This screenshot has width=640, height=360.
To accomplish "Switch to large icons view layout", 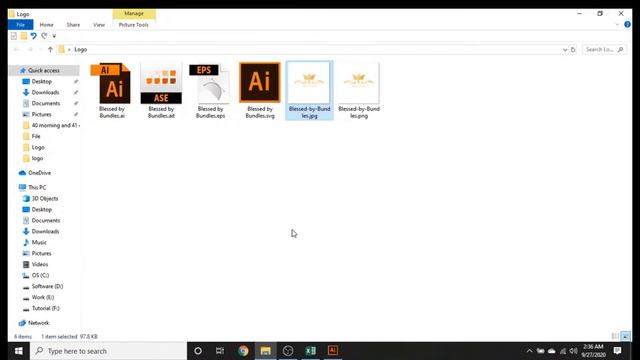I will (x=625, y=336).
